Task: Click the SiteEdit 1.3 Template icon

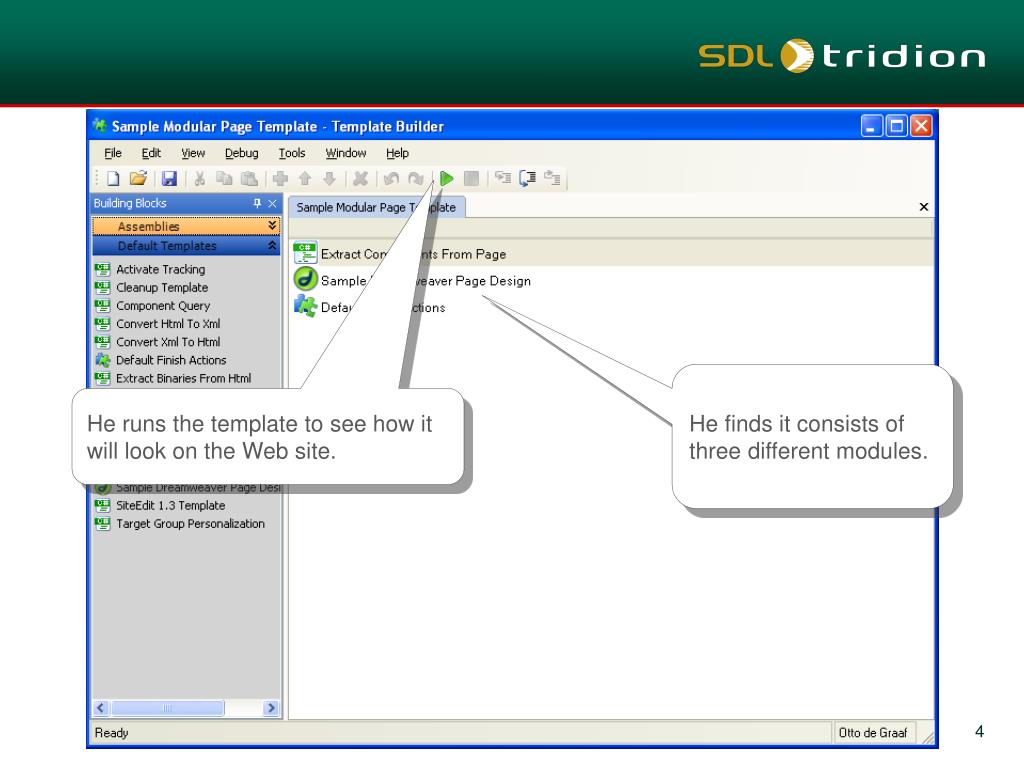Action: [103, 505]
